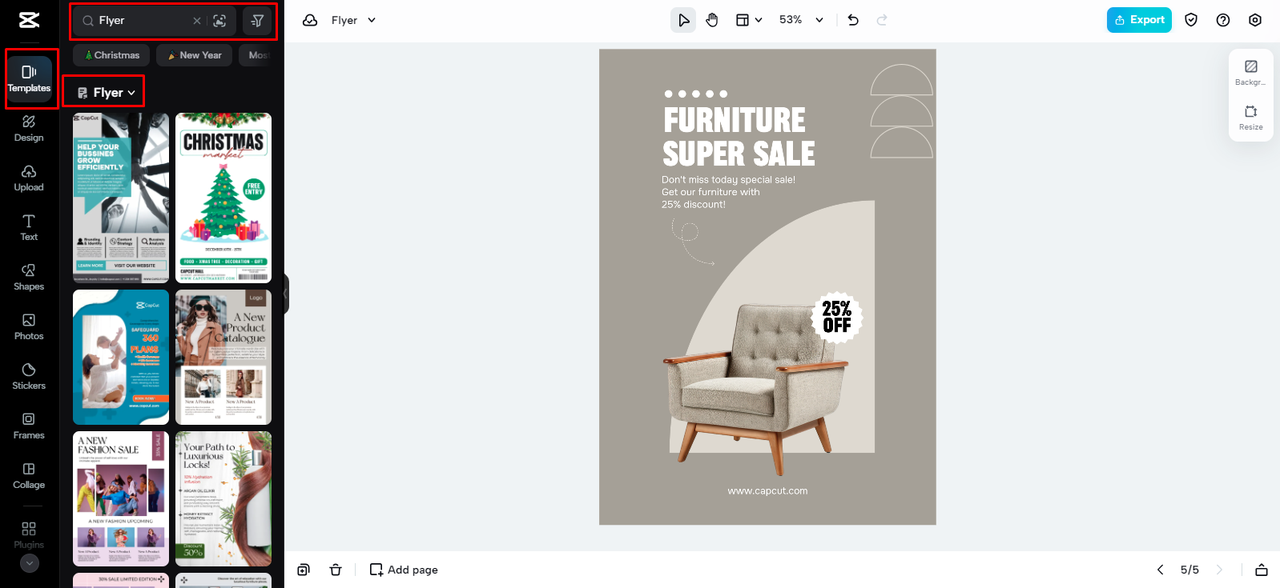Open the Frames panel
The width and height of the screenshot is (1280, 588).
point(29,426)
